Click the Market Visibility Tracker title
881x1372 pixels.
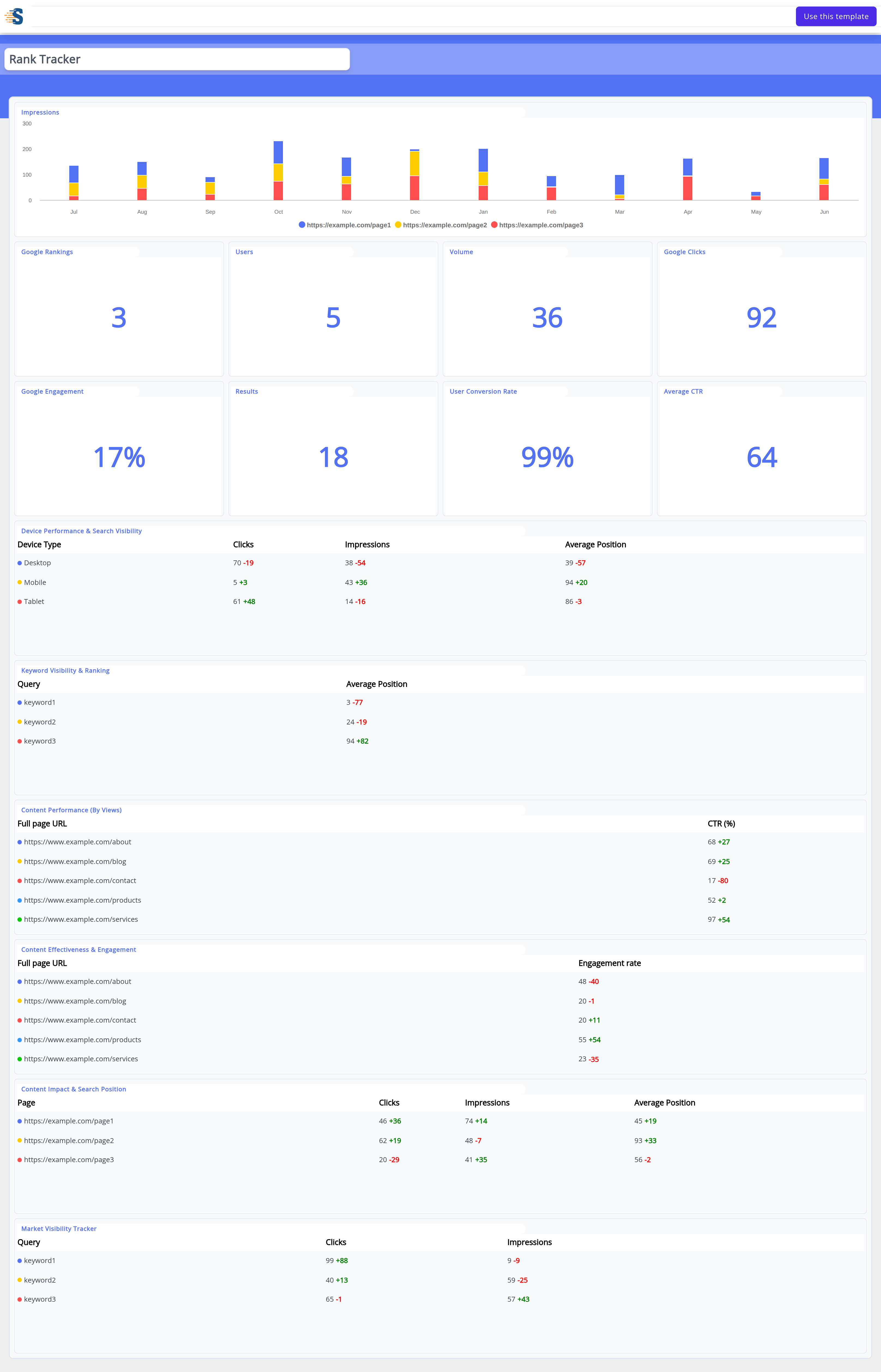(x=58, y=1229)
